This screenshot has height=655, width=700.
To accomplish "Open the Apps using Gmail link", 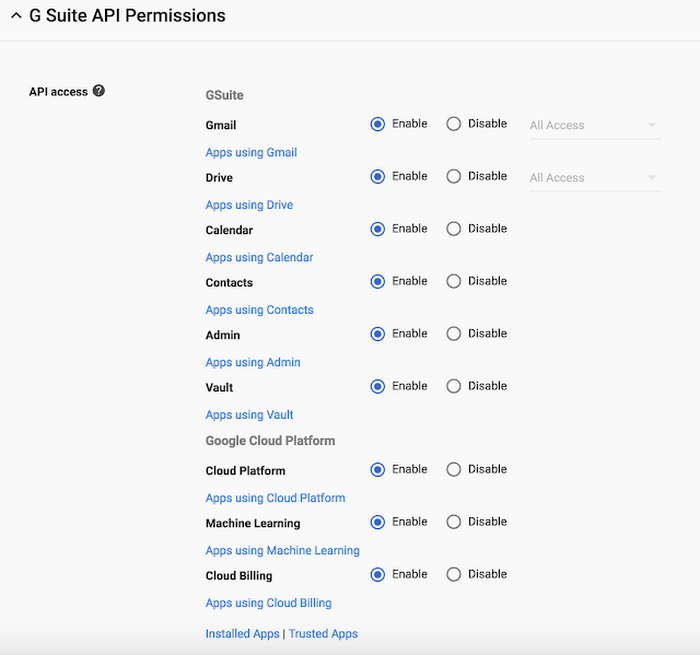I will [x=251, y=153].
